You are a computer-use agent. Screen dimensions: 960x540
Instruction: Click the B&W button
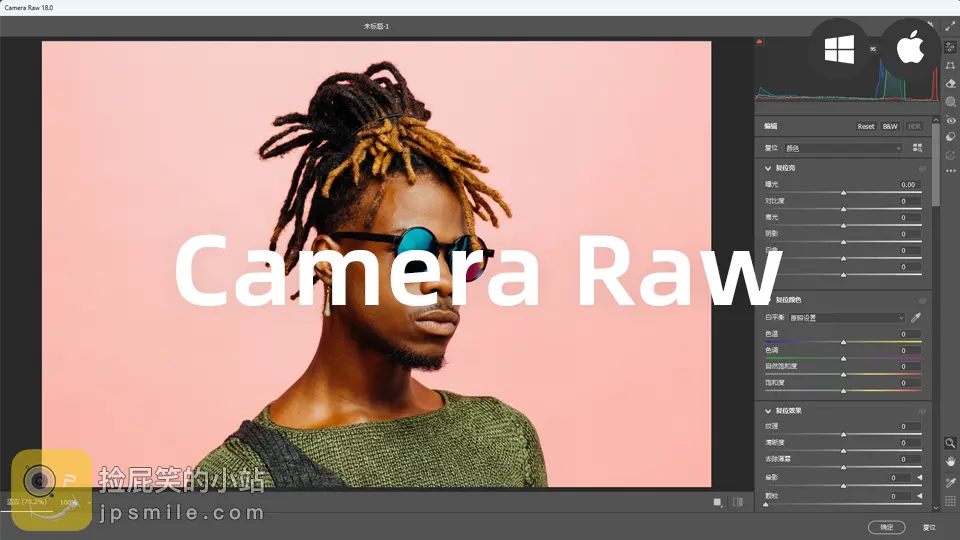click(889, 127)
